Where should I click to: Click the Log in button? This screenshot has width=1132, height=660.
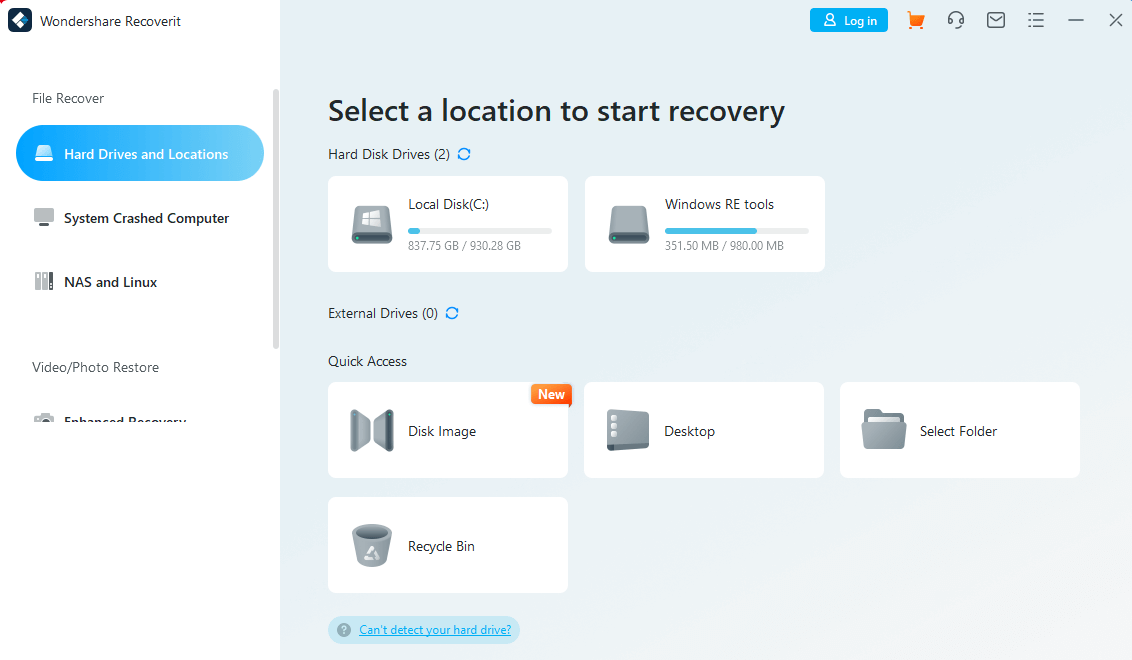pos(848,19)
